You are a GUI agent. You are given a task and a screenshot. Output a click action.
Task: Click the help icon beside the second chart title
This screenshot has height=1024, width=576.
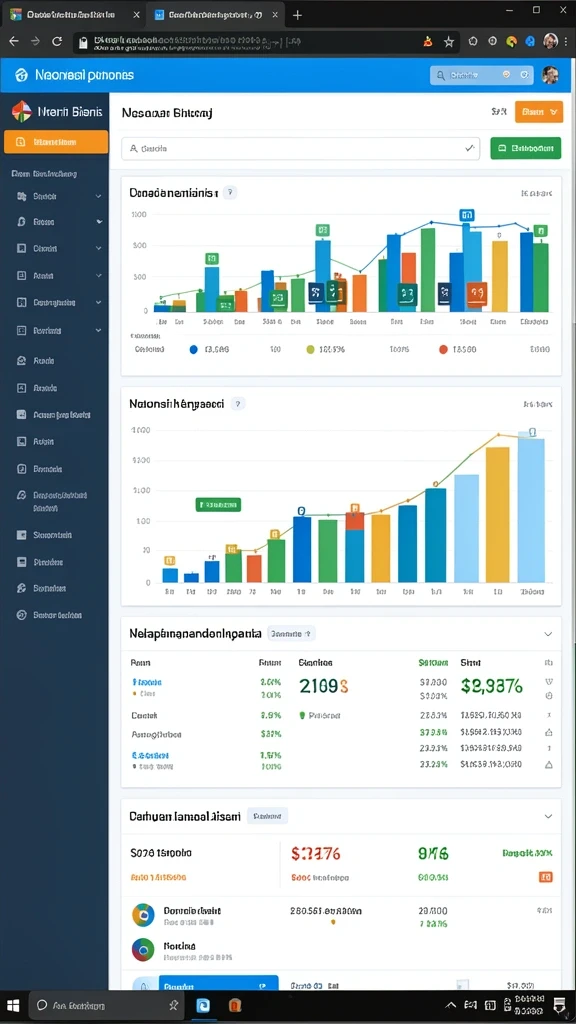click(238, 404)
